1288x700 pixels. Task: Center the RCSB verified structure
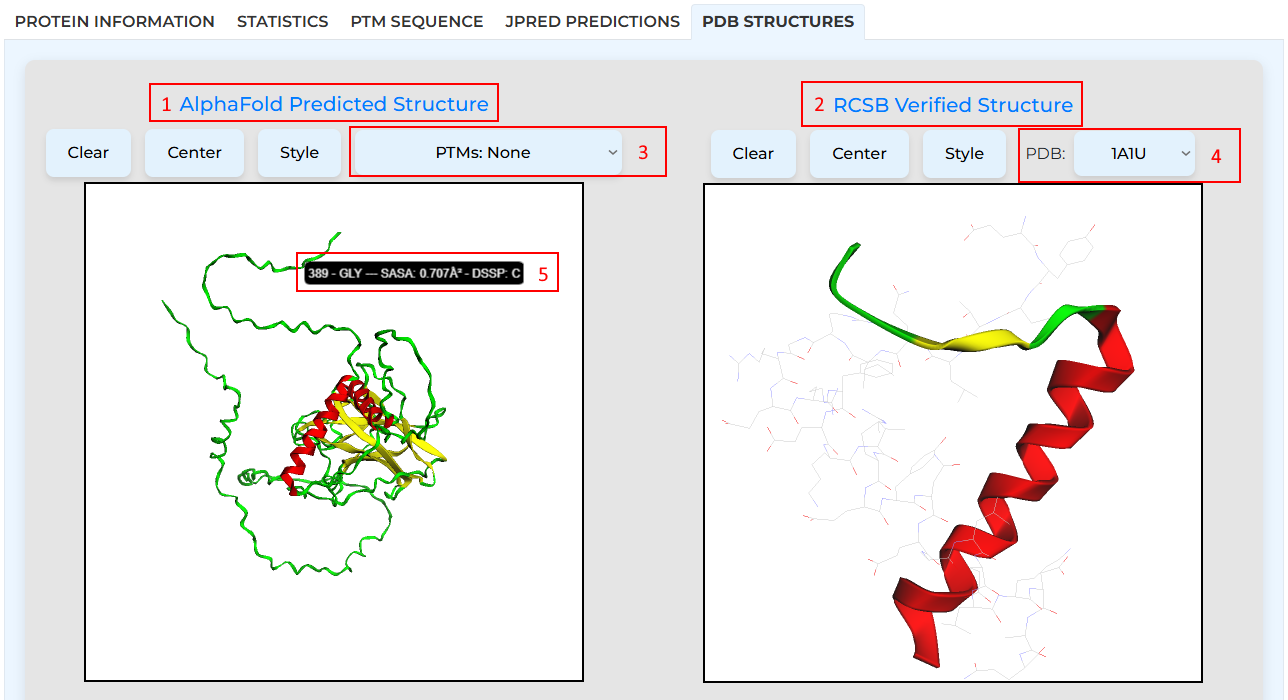(x=859, y=154)
